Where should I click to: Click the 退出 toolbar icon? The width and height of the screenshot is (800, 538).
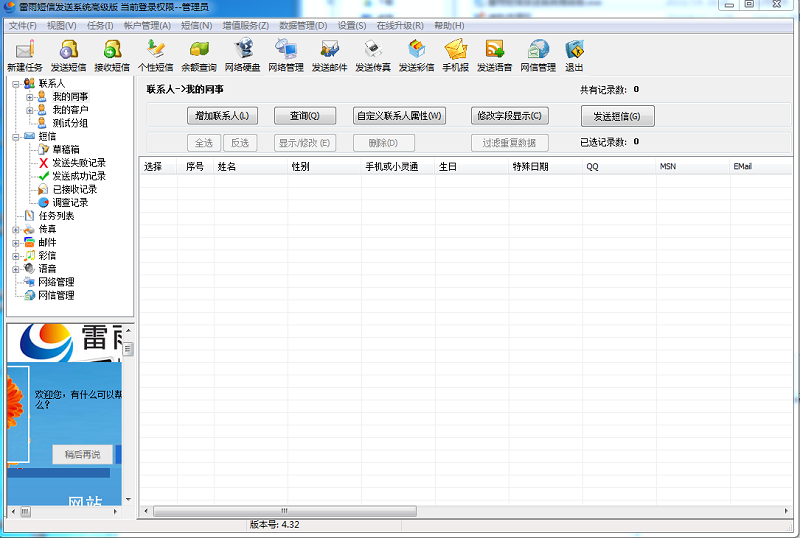pos(574,55)
